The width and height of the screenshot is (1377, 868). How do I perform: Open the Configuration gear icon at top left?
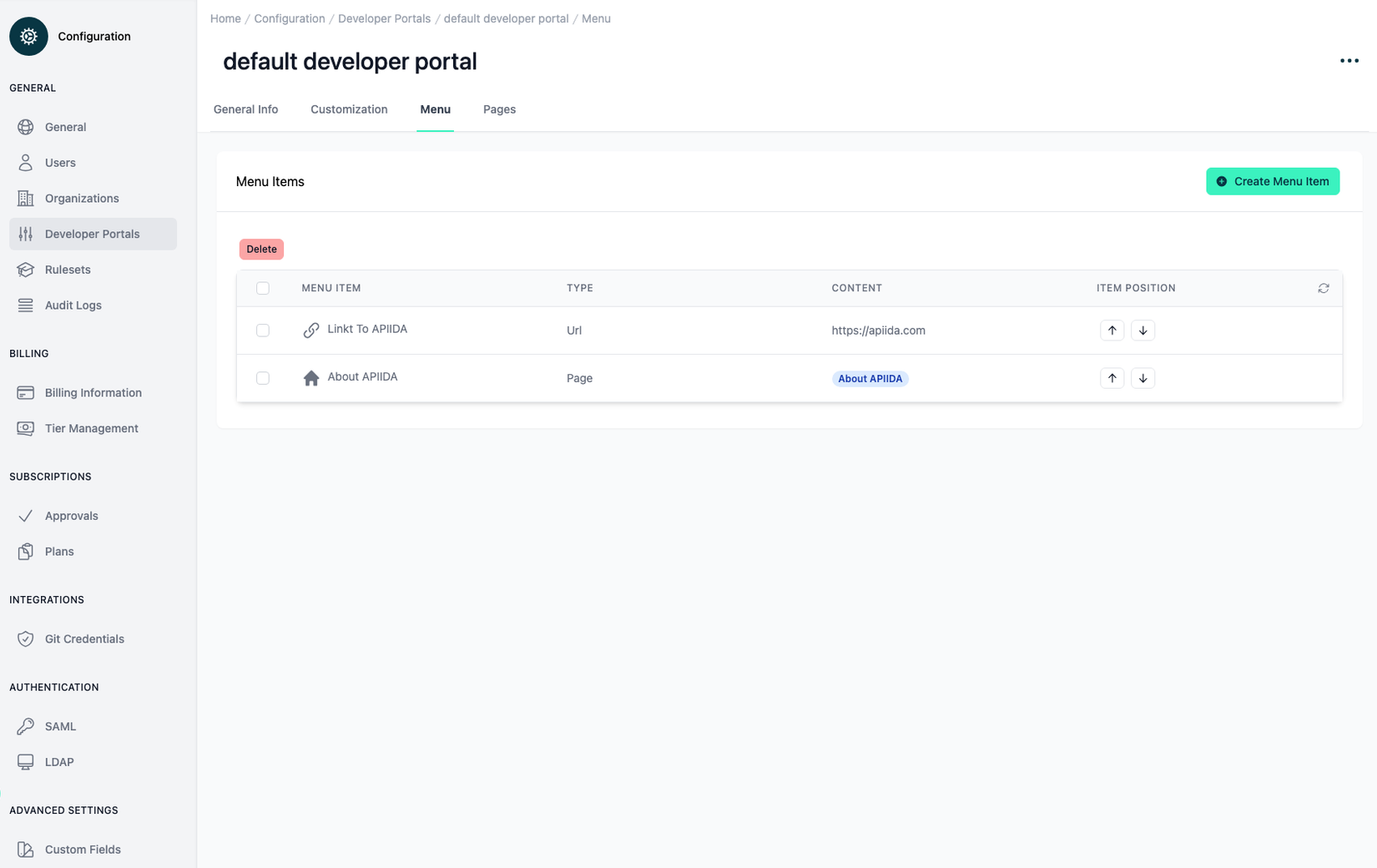28,36
